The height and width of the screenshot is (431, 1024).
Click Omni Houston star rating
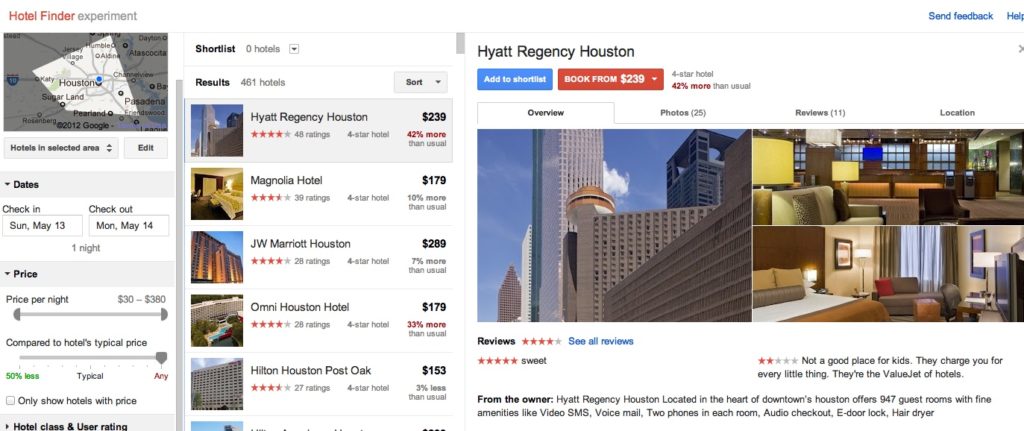270,325
